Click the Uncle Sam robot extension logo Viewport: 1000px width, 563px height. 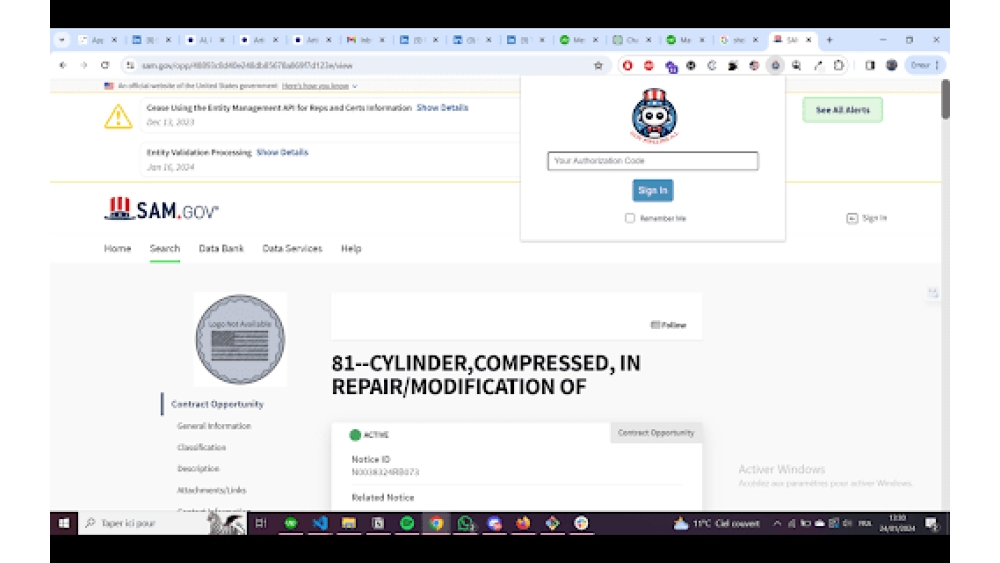[654, 115]
